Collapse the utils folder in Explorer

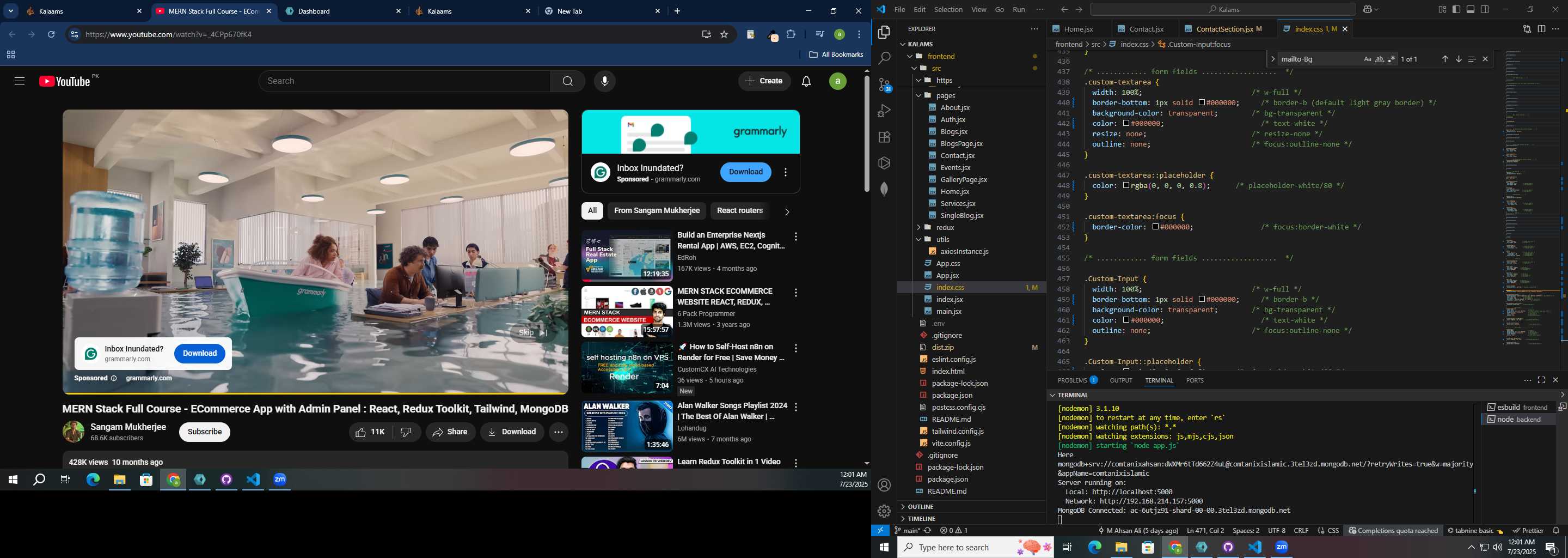pos(918,239)
